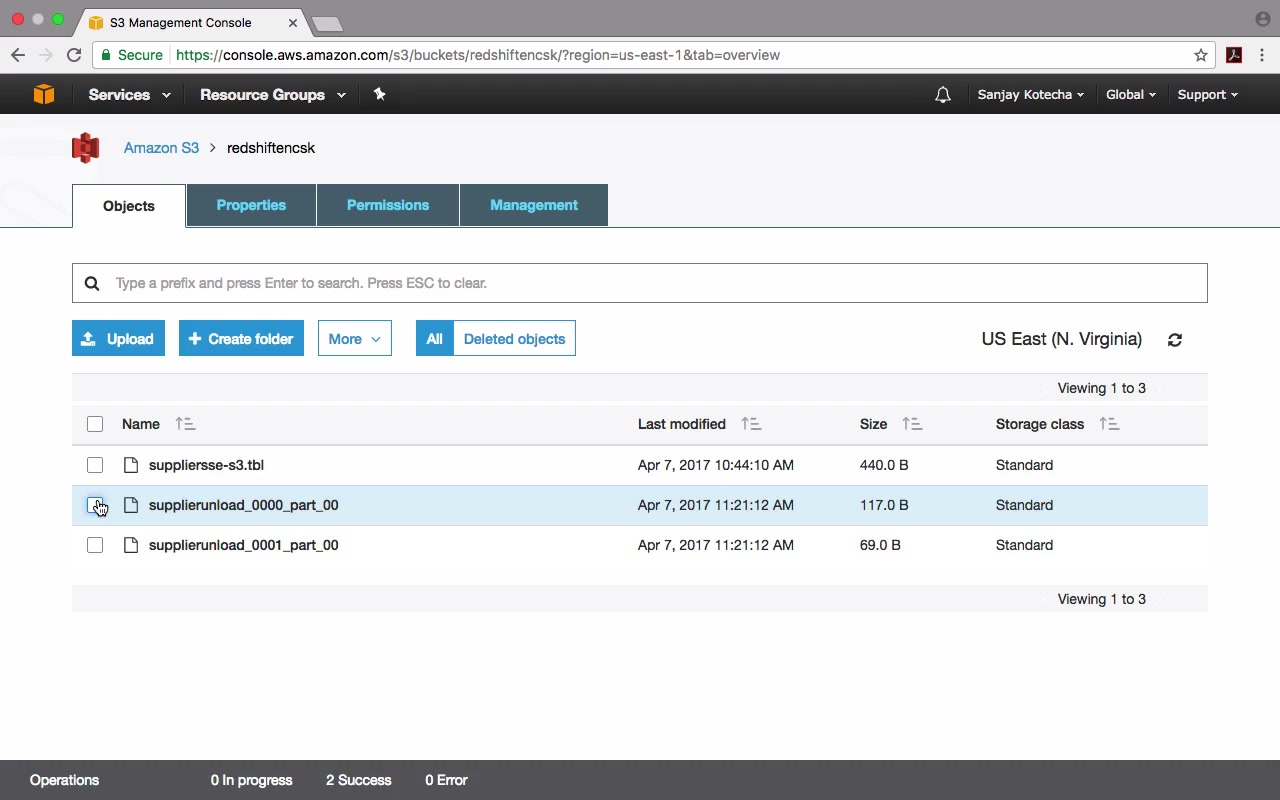This screenshot has width=1280, height=800.
Task: Toggle the select-all checkbox in table header
Action: pos(95,424)
